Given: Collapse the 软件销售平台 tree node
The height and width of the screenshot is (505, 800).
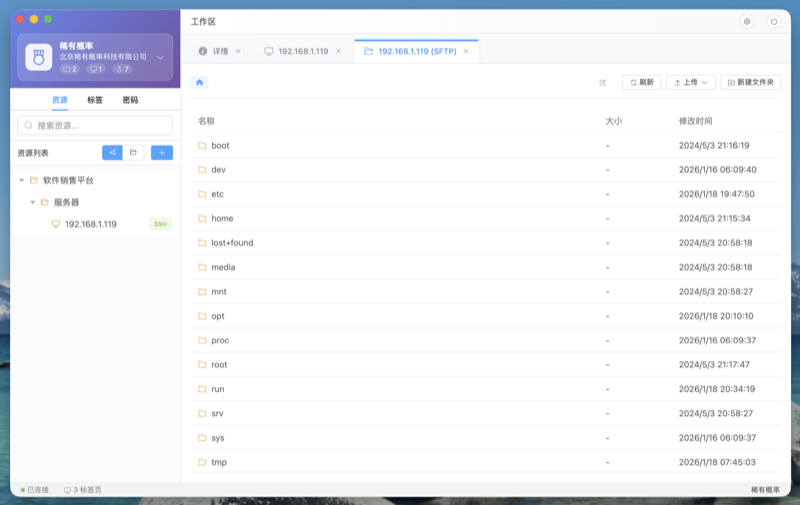Looking at the screenshot, I should click(21, 180).
